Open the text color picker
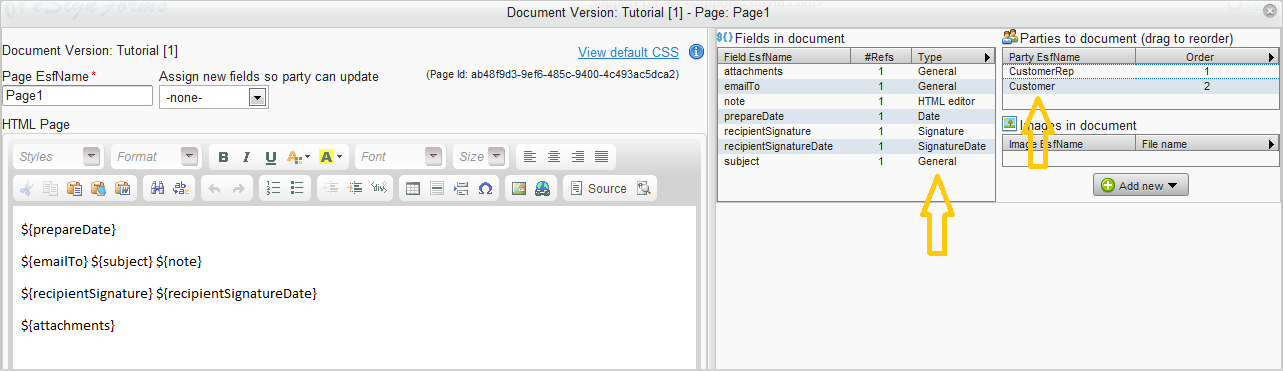The width and height of the screenshot is (1283, 371). coord(298,157)
